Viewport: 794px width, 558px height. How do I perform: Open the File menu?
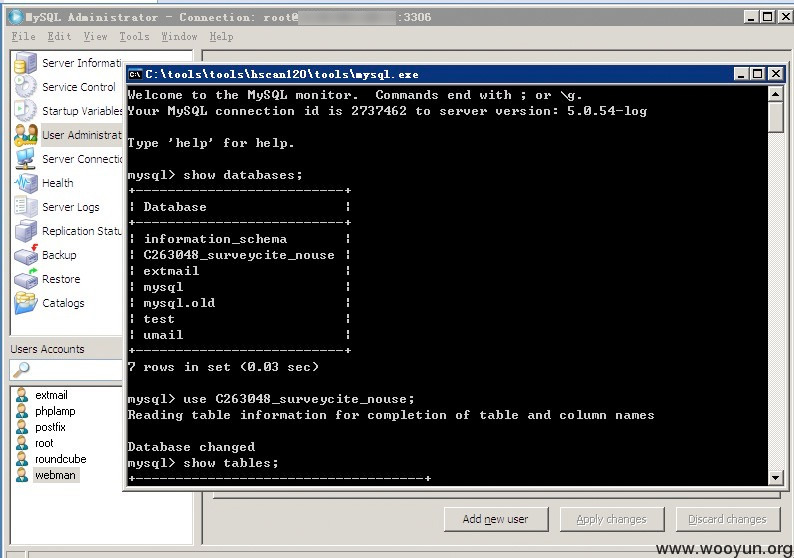(23, 36)
